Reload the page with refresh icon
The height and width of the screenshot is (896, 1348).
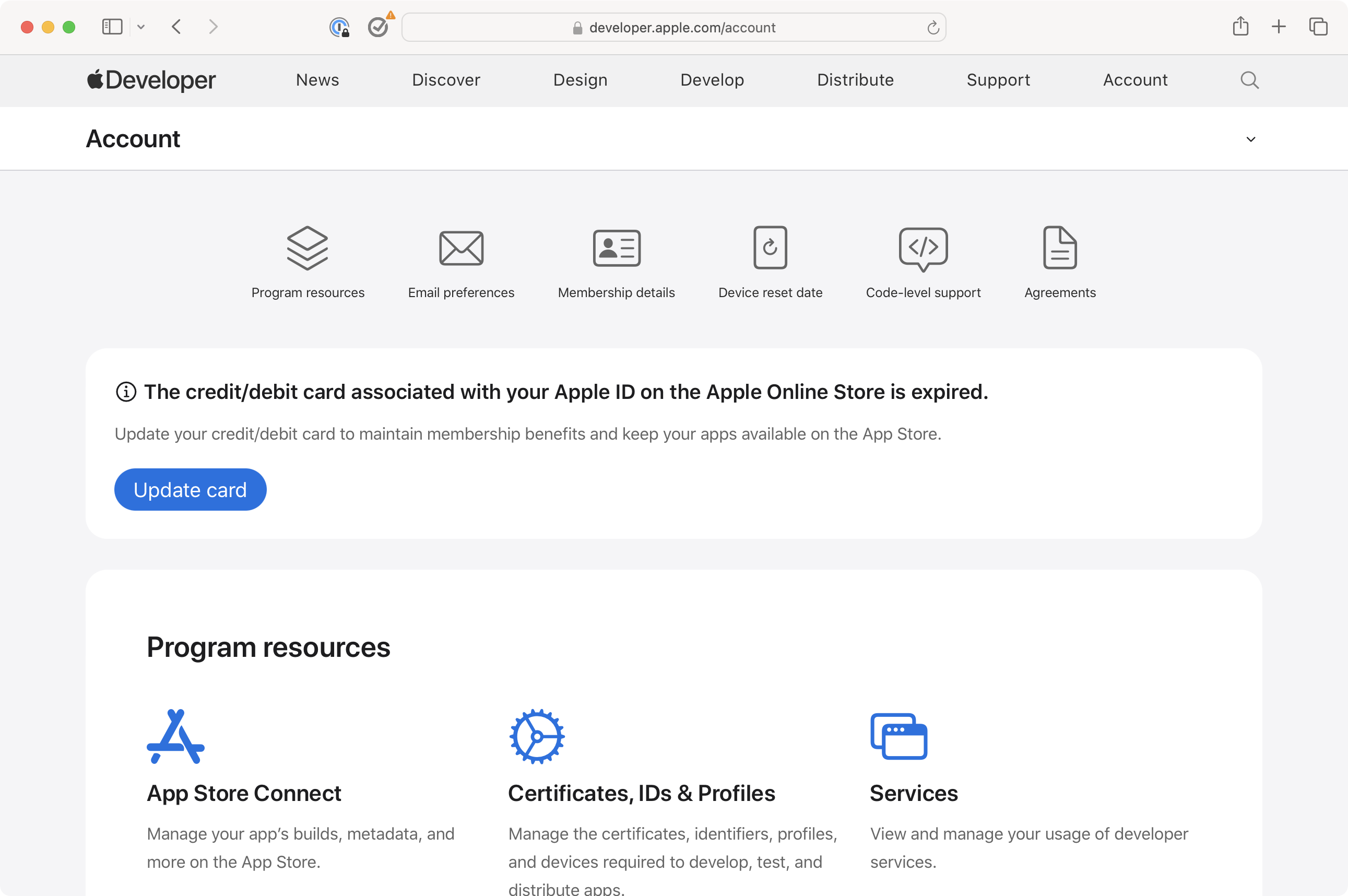pyautogui.click(x=933, y=28)
